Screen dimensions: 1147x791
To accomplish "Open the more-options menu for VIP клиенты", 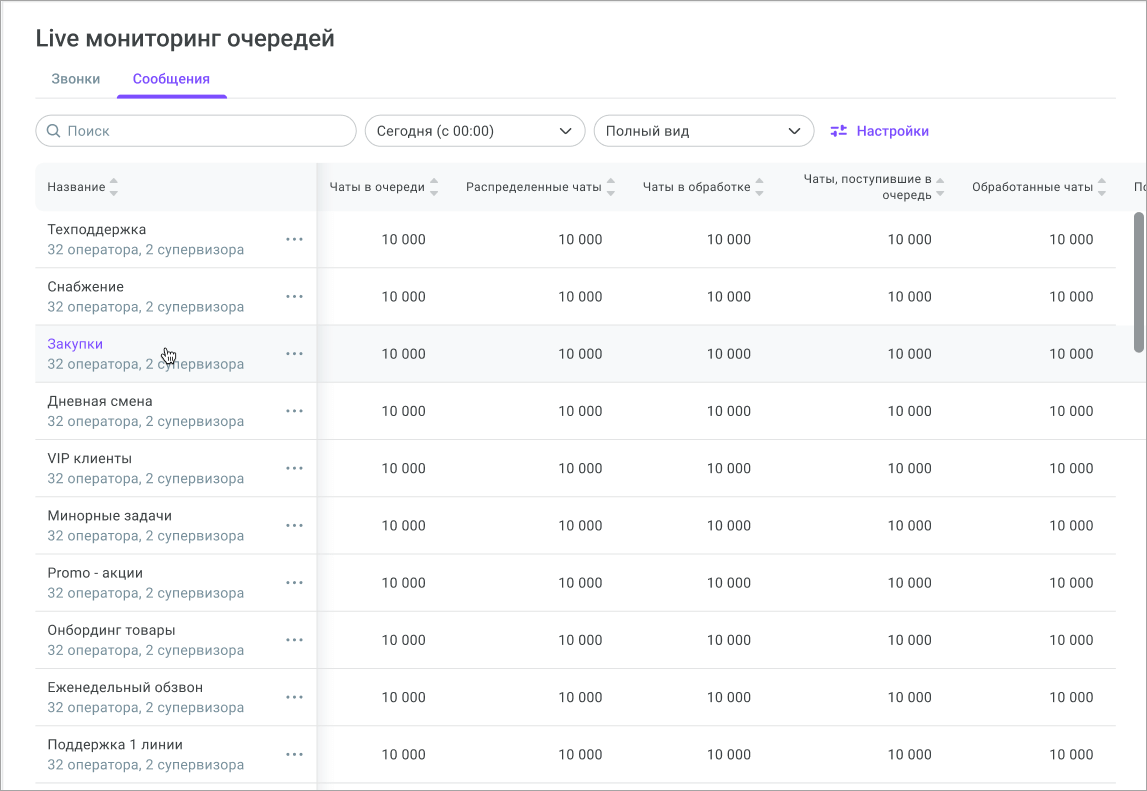I will 294,468.
